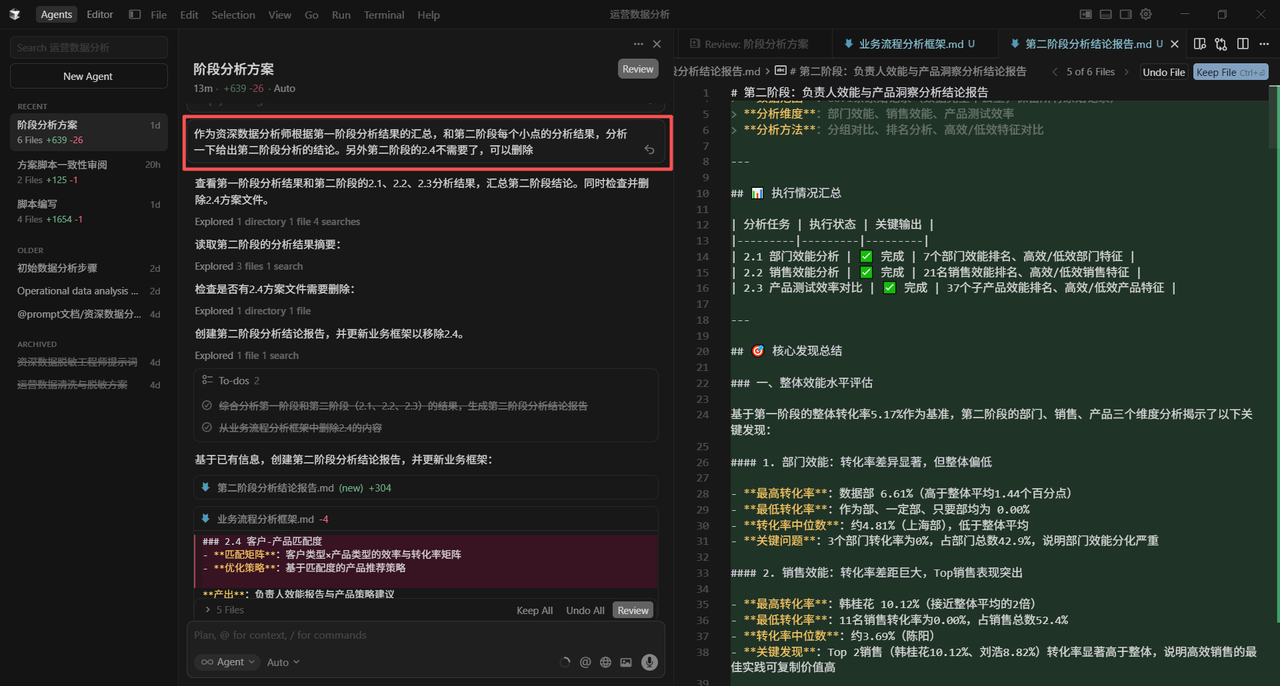This screenshot has width=1280, height=686.
Task: Click the open changes diff icon
Action: tap(1220, 44)
